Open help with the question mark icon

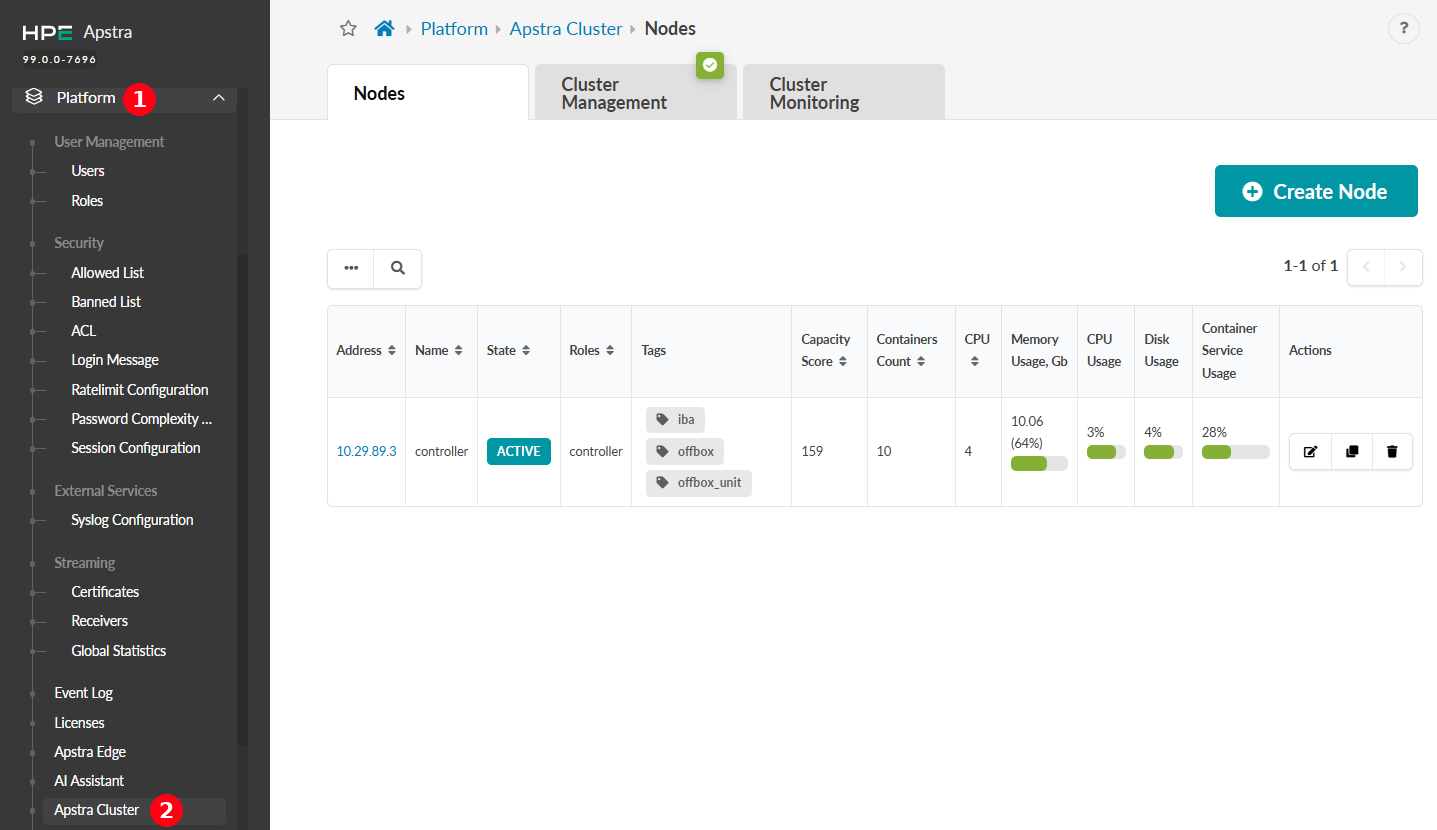pos(1404,28)
